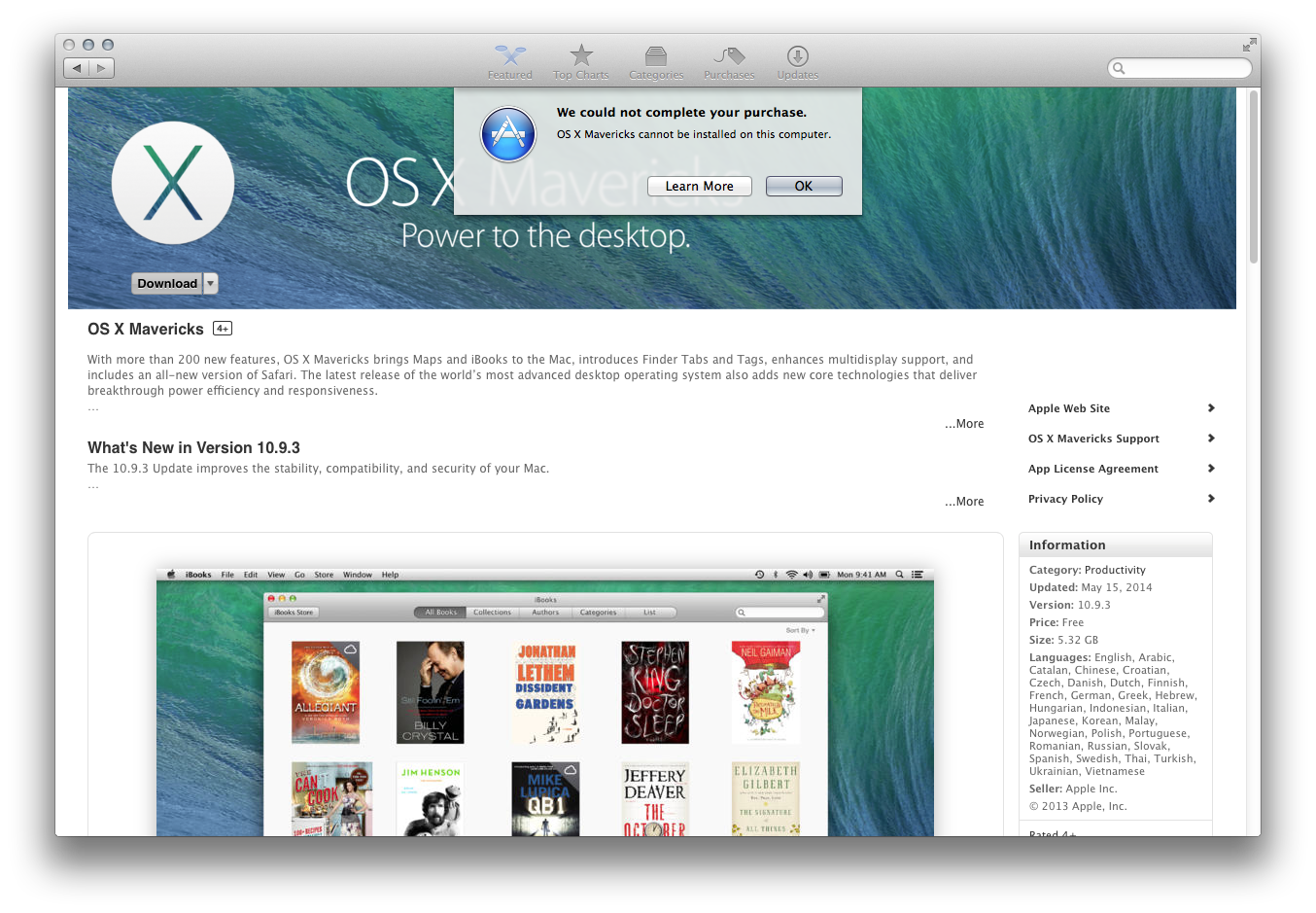Viewport: 1316px width, 913px height.
Task: Click the arrow beside App License Agreement
Action: (x=1211, y=469)
